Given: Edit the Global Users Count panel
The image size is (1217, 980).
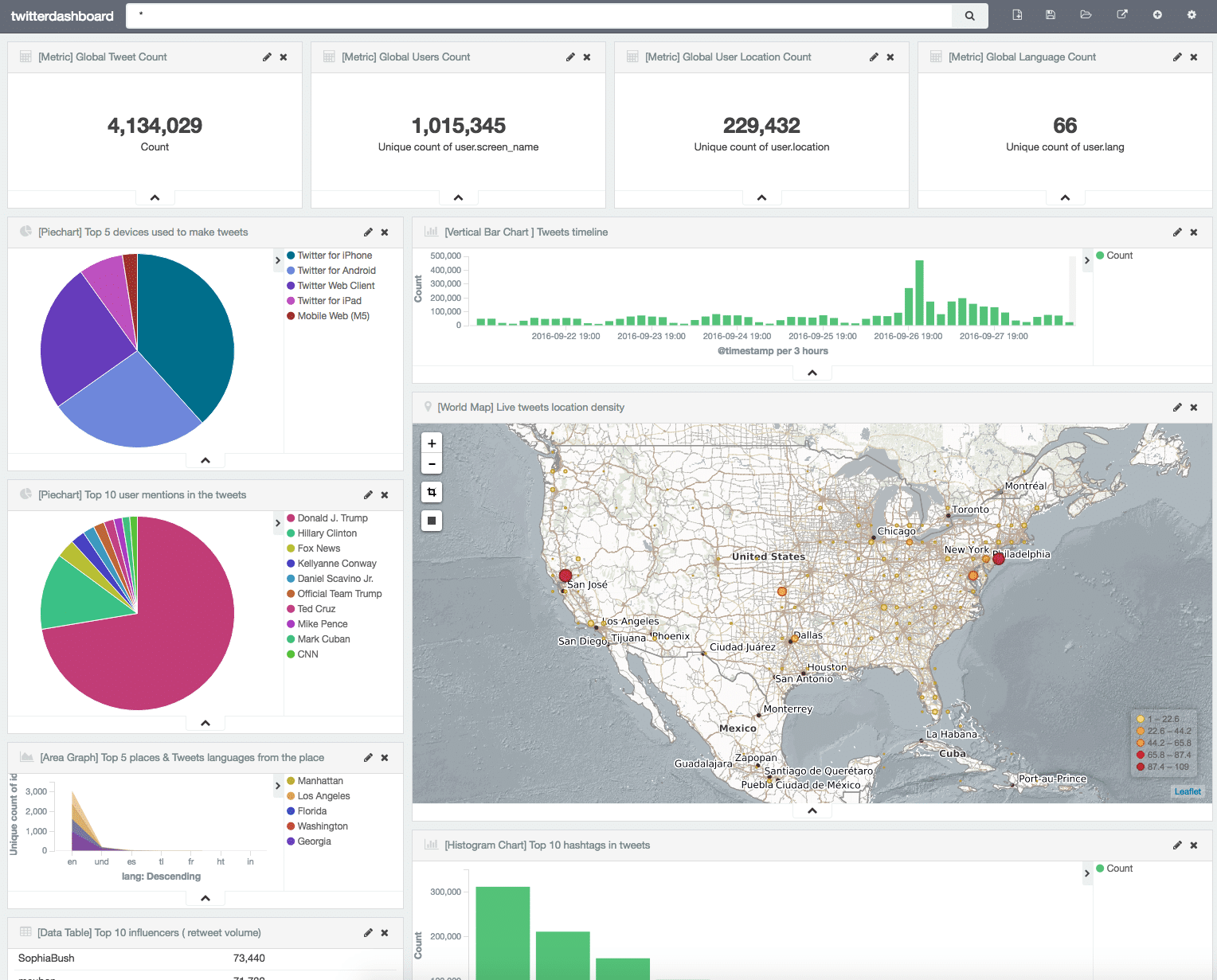Looking at the screenshot, I should coord(570,57).
